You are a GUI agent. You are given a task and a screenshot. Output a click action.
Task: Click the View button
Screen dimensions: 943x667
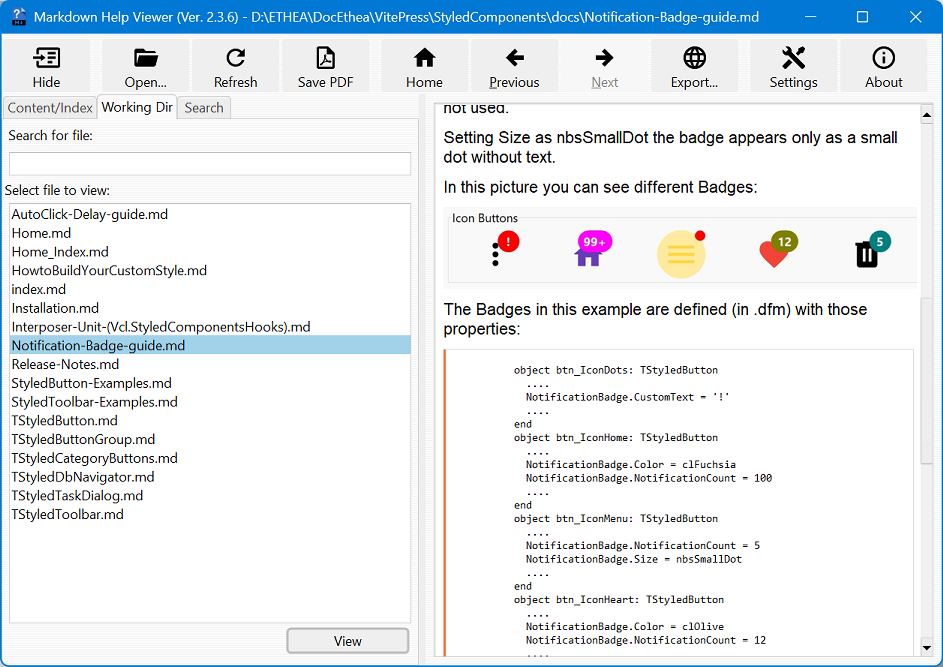[x=348, y=641]
